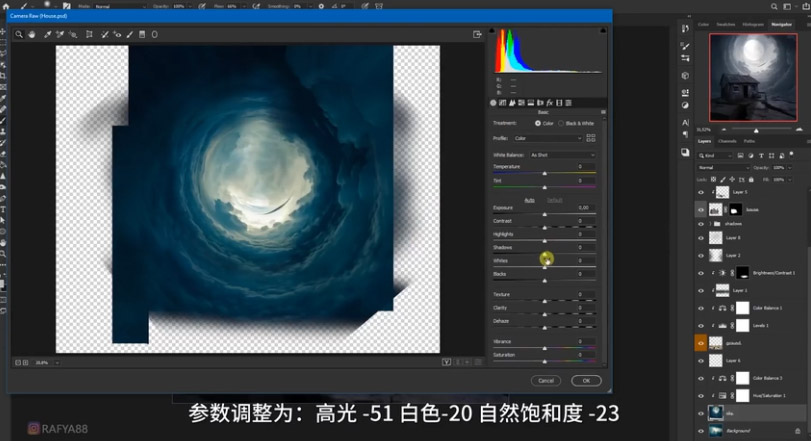Pick the White Balance eyedropper tool

click(47, 34)
